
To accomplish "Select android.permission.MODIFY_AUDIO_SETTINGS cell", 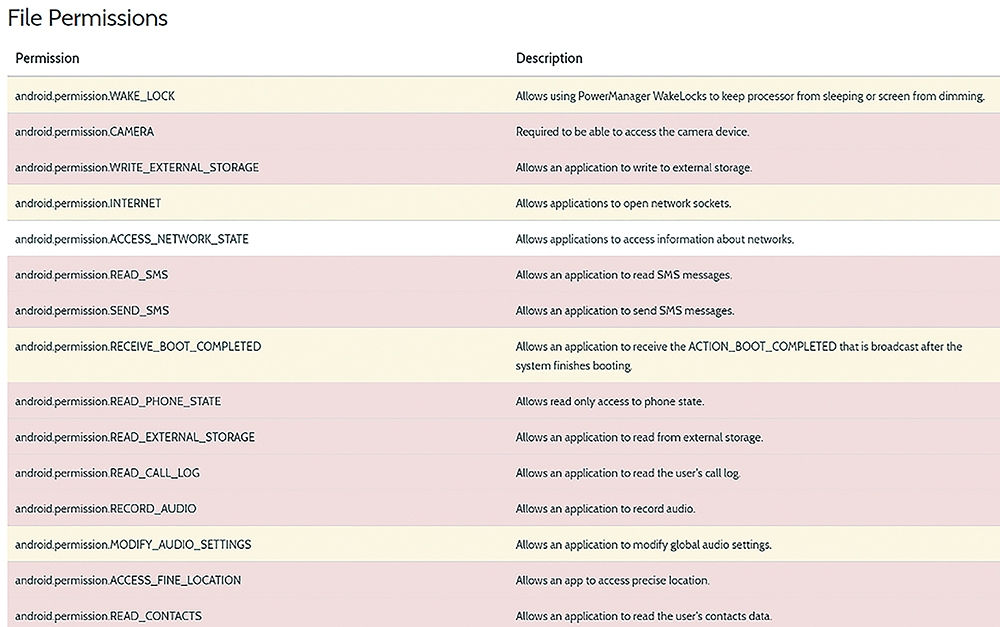I will click(x=133, y=544).
